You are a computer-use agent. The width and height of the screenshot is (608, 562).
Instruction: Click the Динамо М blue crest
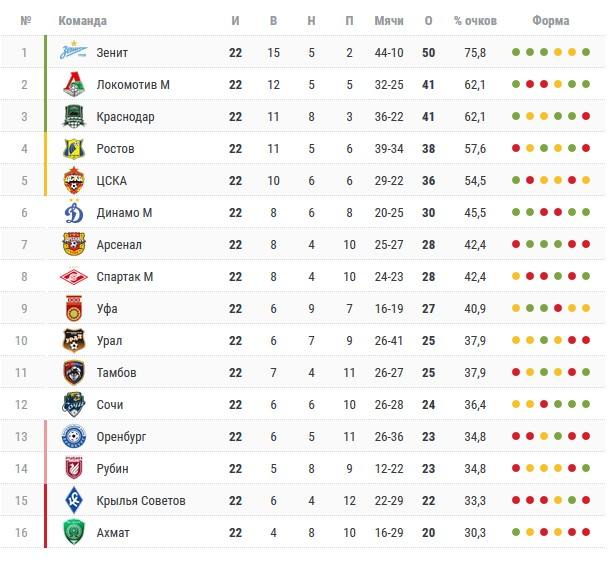[x=74, y=211]
